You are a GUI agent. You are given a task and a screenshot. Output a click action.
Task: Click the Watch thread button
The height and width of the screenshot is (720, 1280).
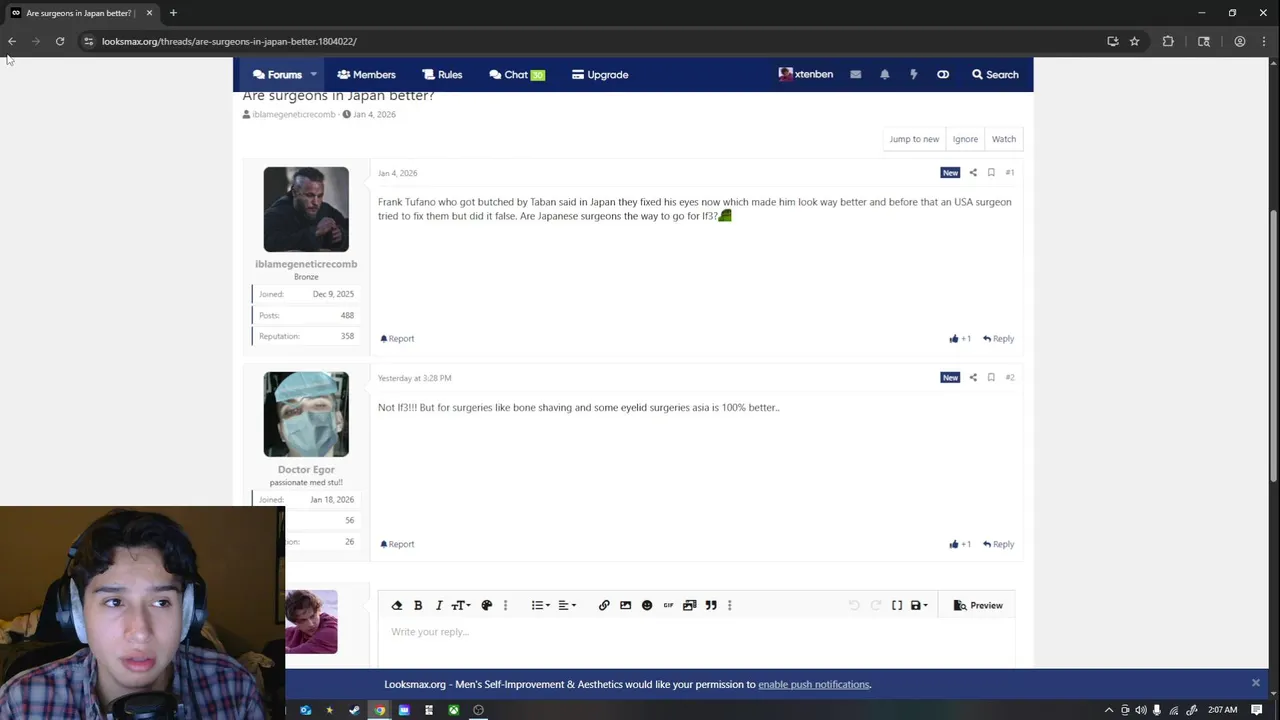point(1004,139)
